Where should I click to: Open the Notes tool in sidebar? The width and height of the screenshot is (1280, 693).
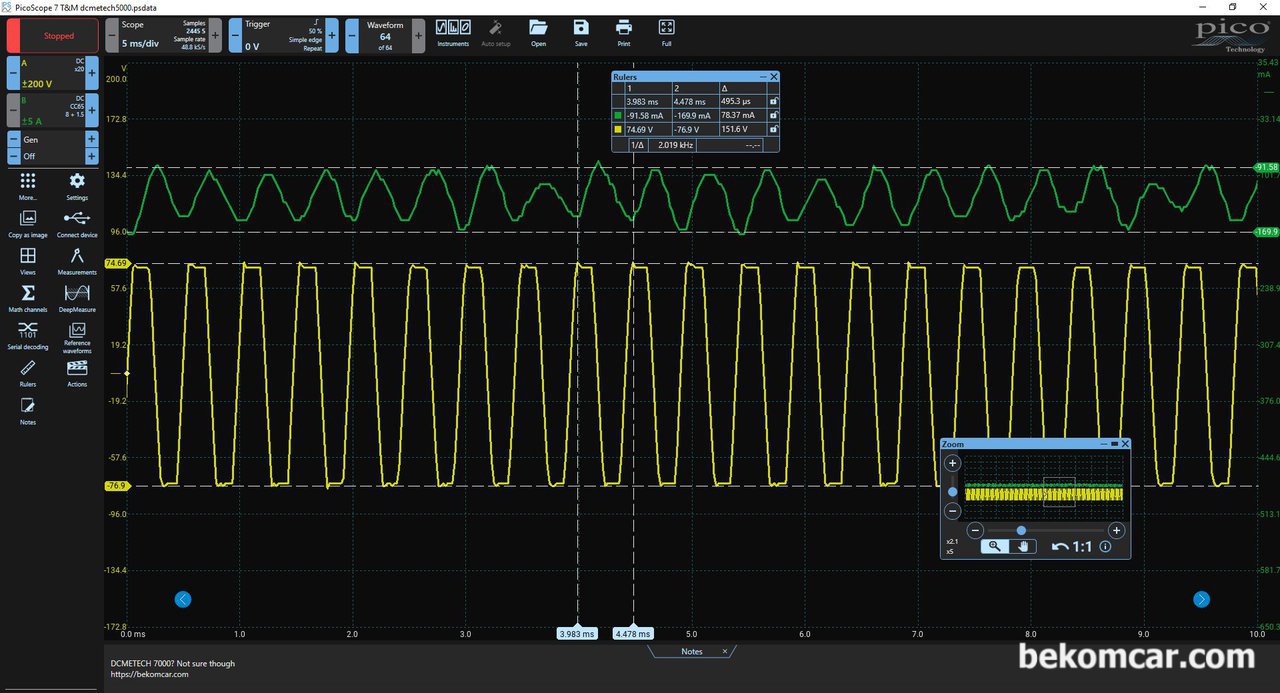(x=28, y=410)
